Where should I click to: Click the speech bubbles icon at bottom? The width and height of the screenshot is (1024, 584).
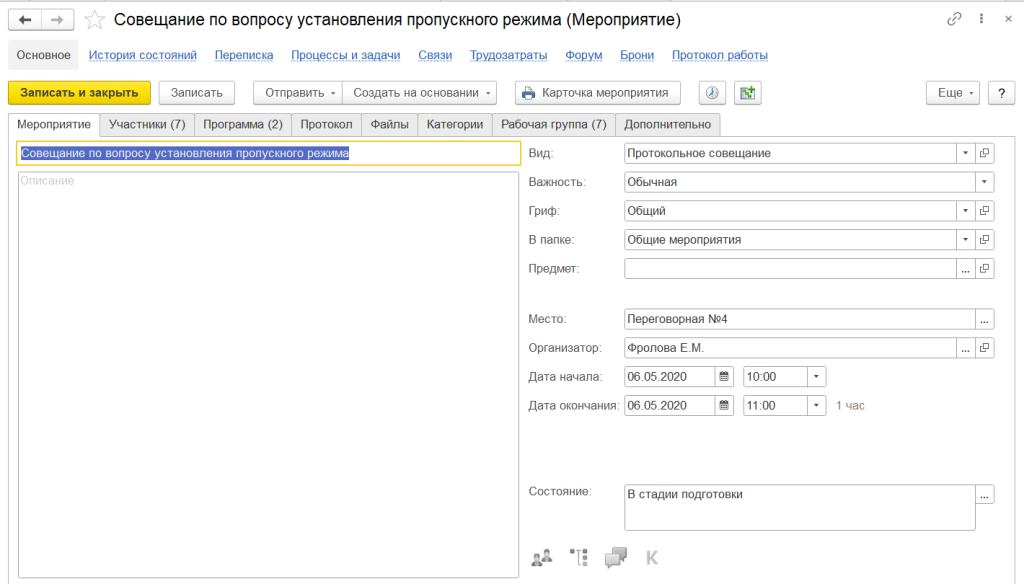click(x=616, y=557)
